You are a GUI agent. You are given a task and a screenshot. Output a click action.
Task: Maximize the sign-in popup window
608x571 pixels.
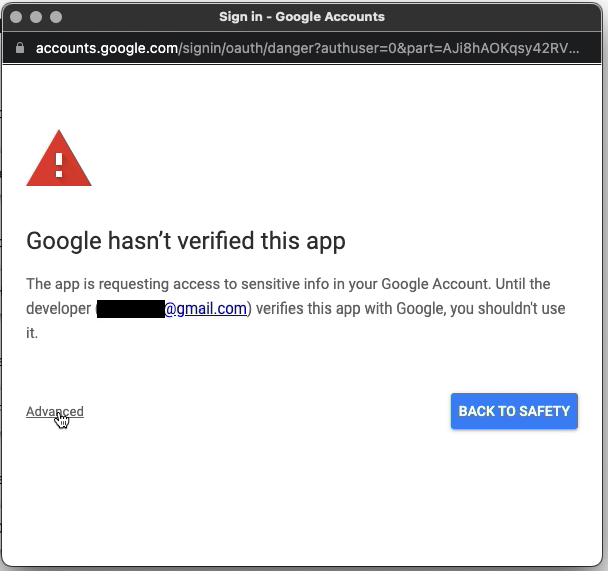56,17
